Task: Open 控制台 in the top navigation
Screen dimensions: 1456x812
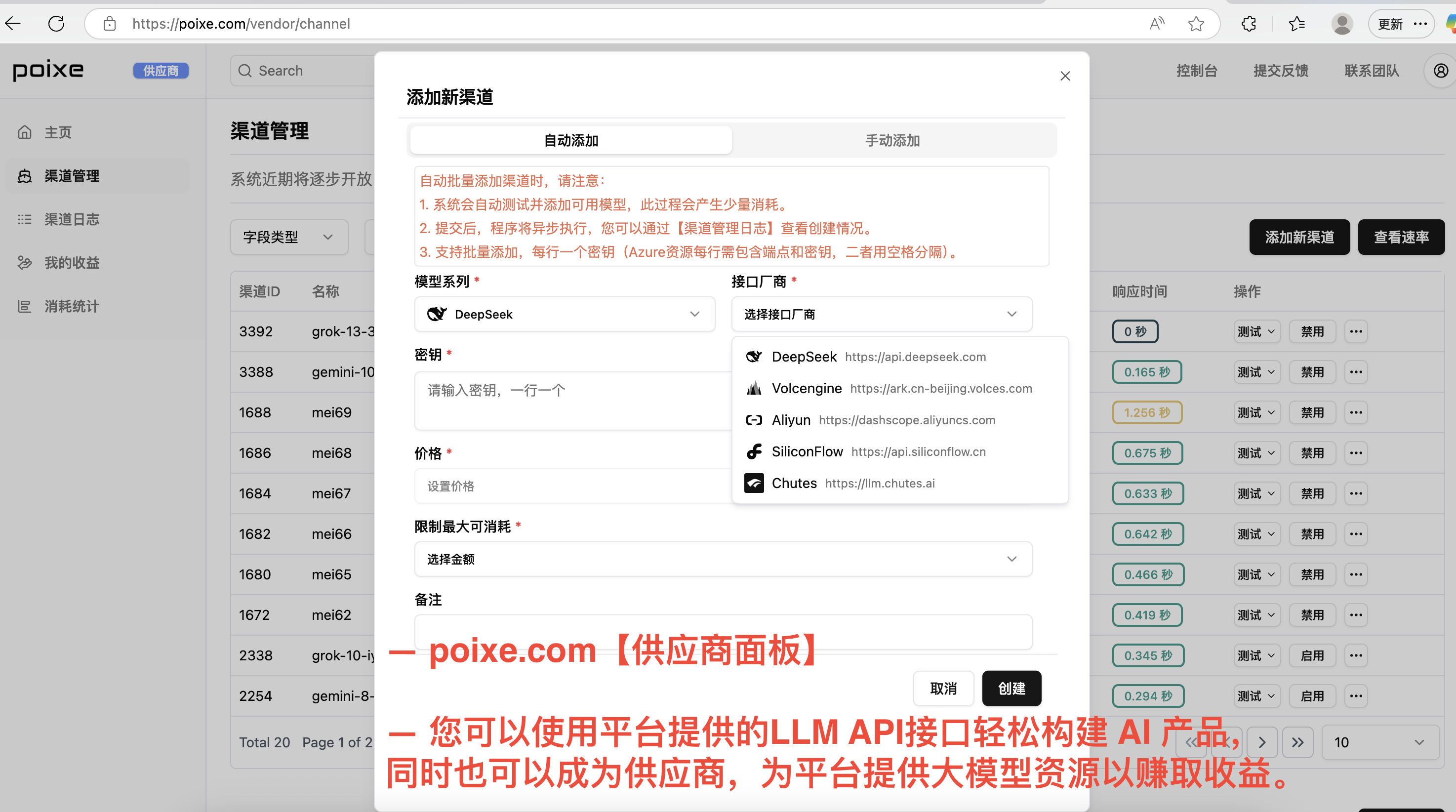Action: [x=1197, y=71]
